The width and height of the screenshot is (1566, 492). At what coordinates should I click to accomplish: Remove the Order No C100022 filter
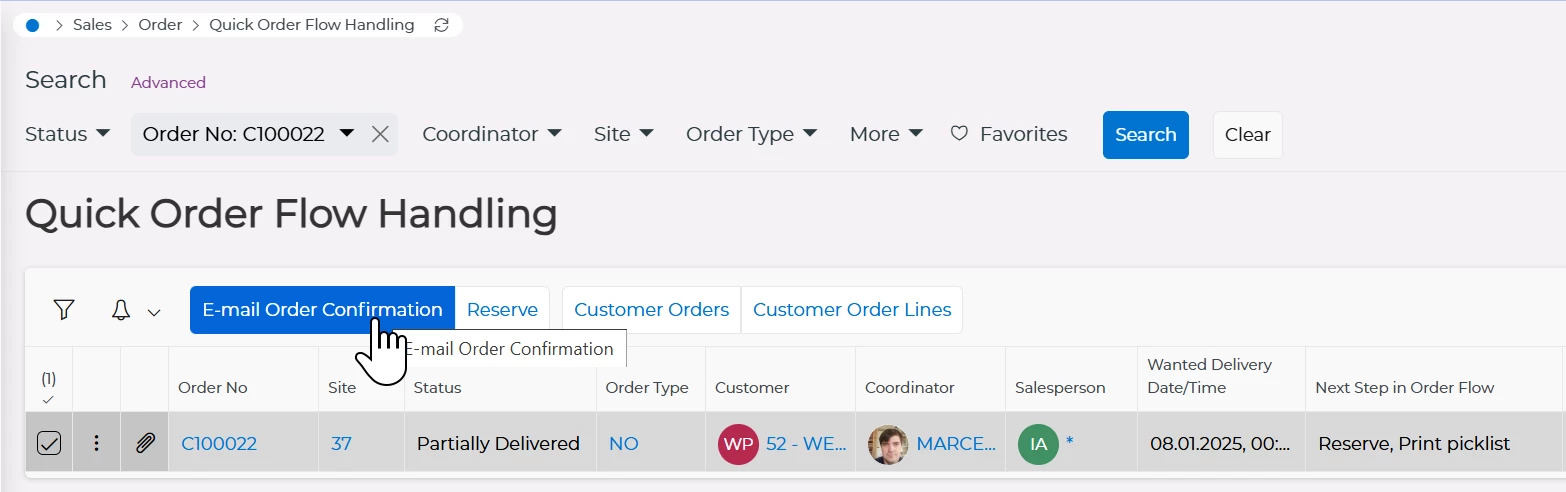pos(380,134)
